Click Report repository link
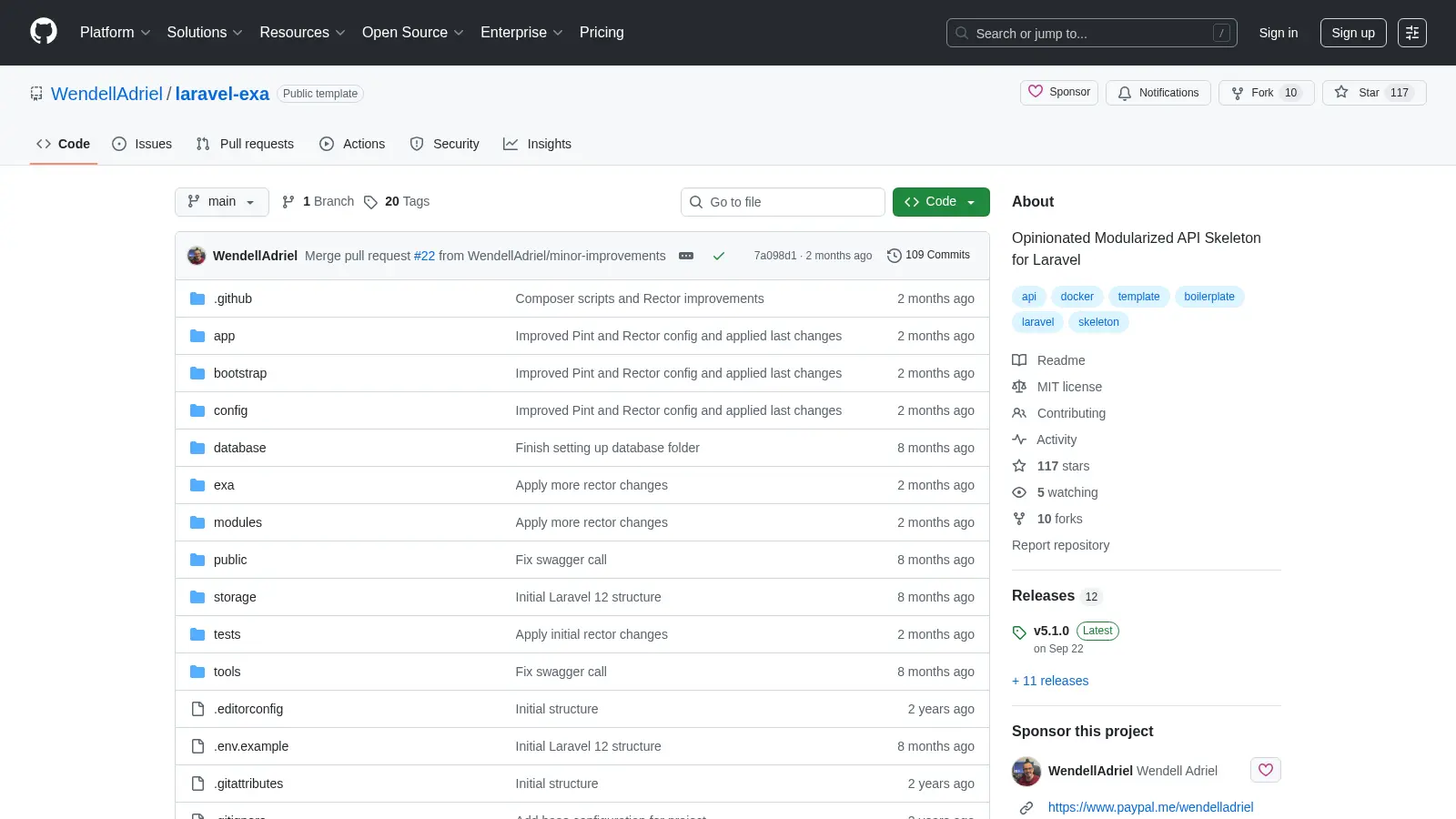The image size is (1456, 819). (x=1060, y=545)
